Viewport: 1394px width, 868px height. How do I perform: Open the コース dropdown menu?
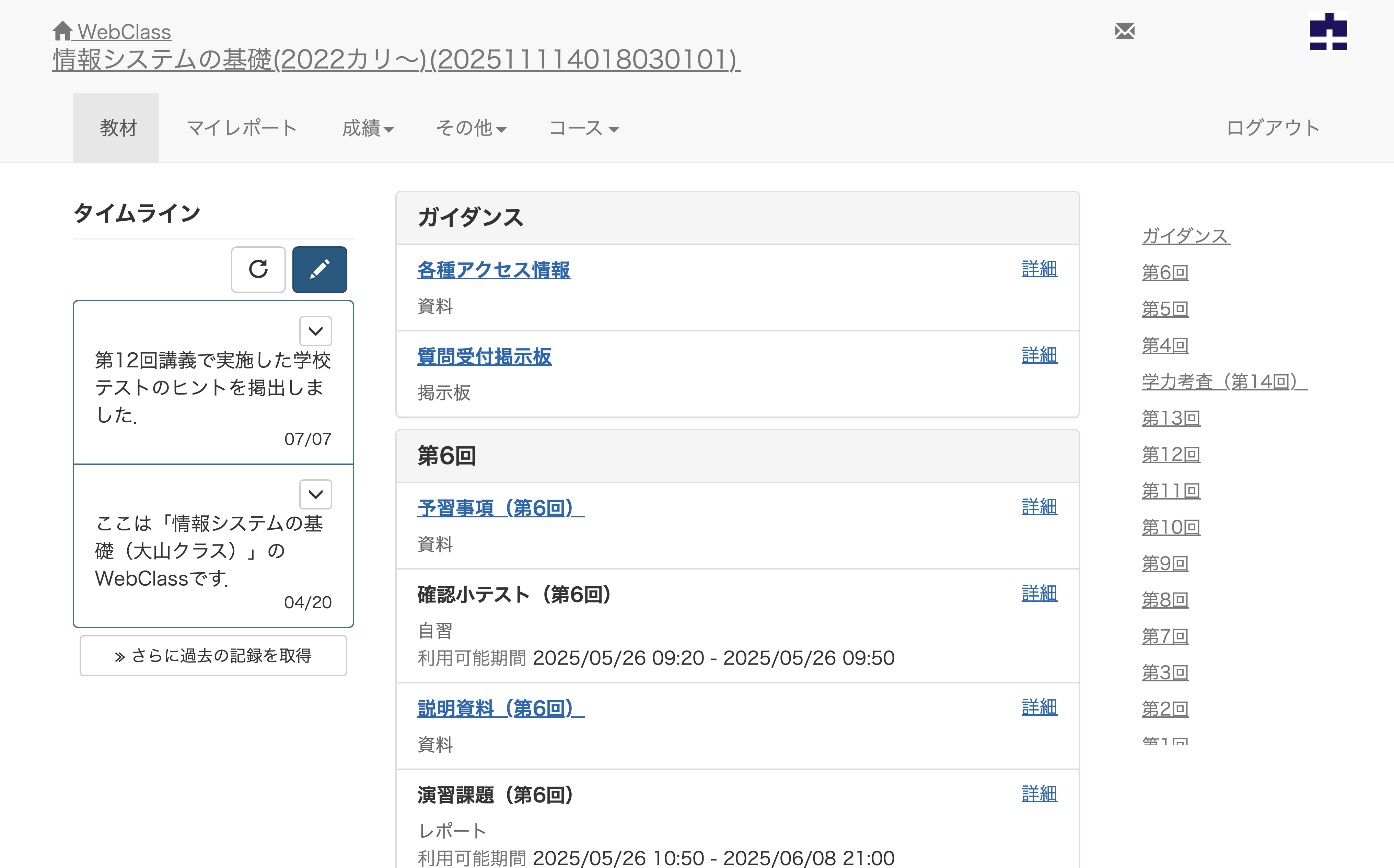click(583, 128)
